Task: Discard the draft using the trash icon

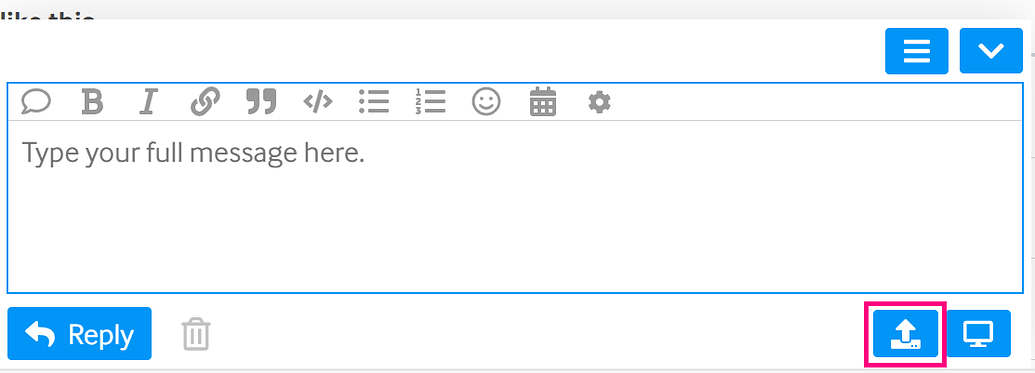Action: click(196, 333)
